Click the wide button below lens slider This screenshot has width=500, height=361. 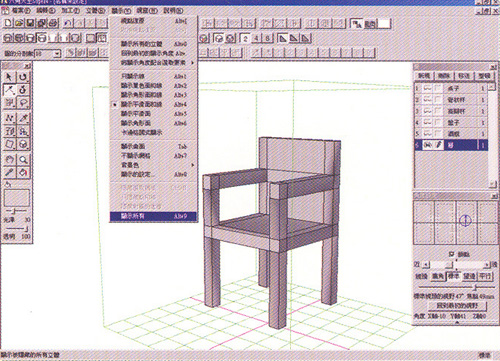[457, 306]
